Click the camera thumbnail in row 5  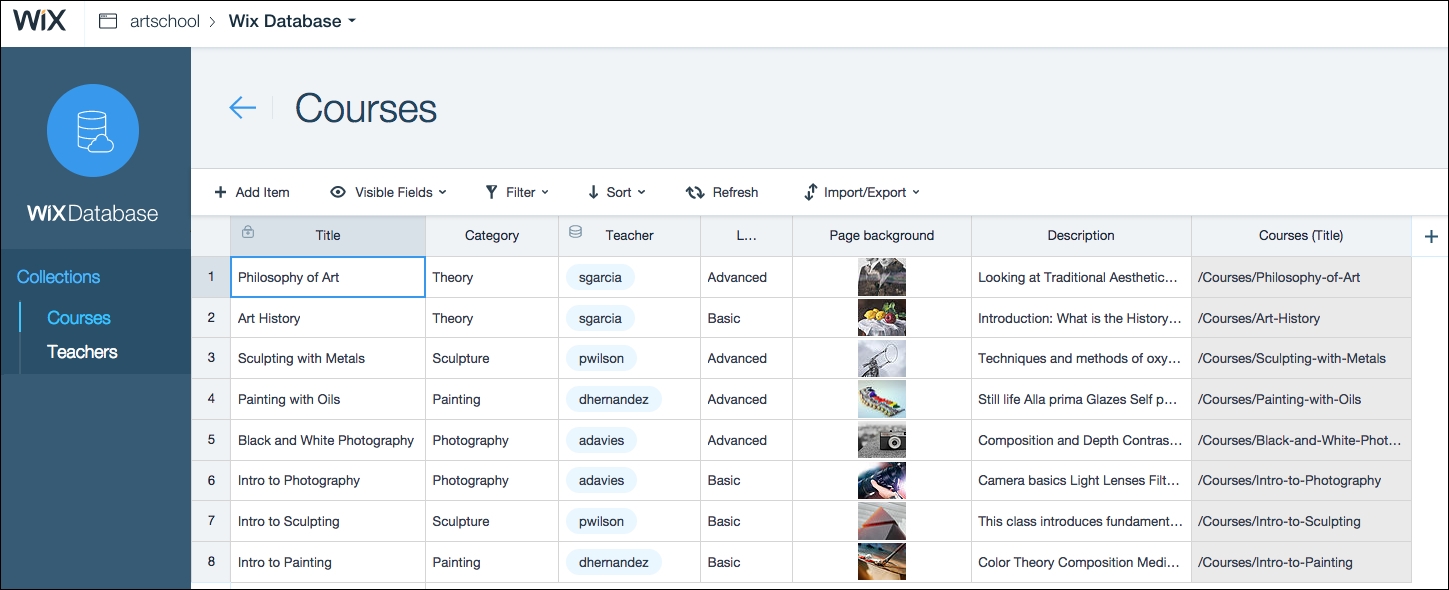coord(881,440)
